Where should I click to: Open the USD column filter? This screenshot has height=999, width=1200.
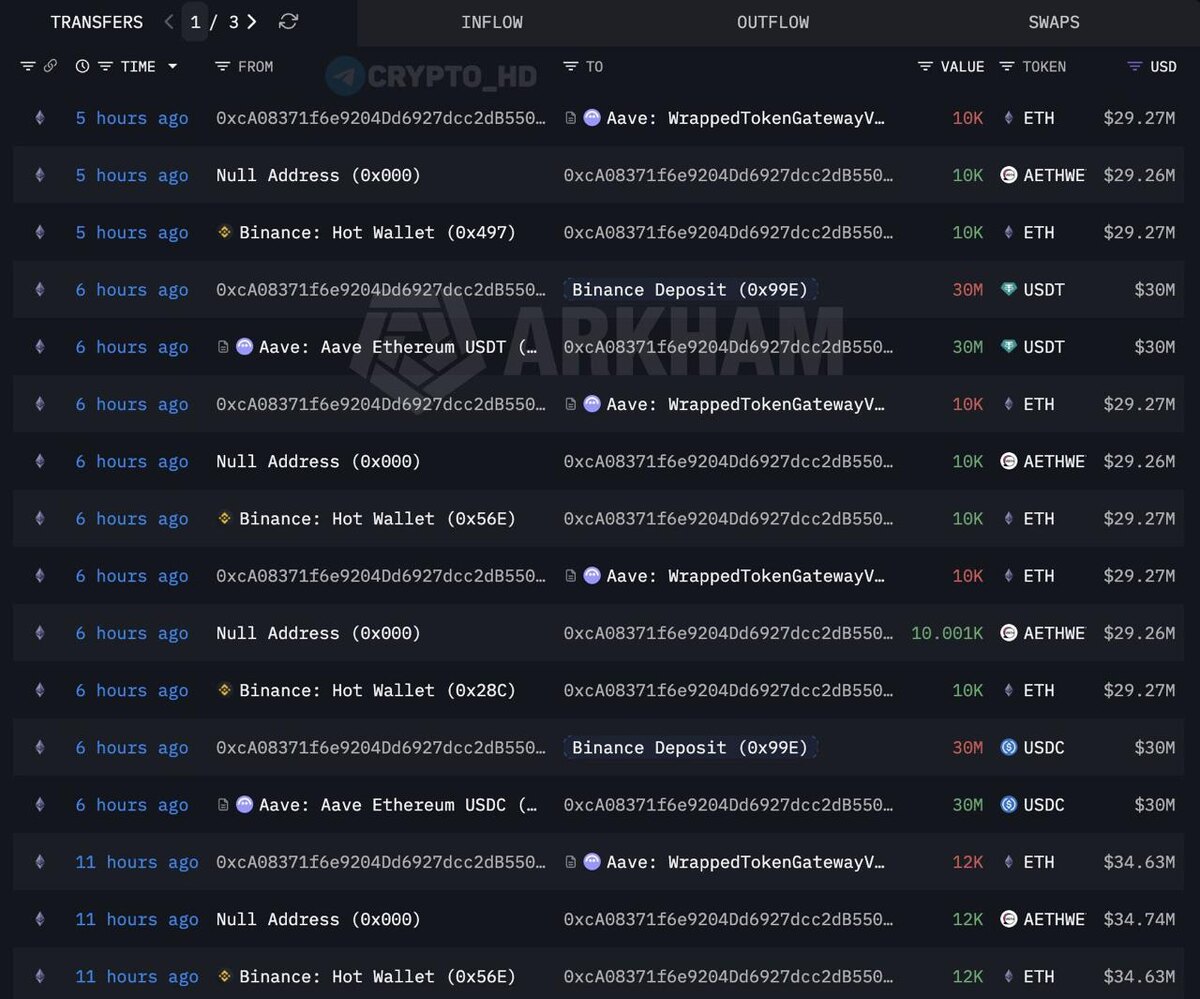pyautogui.click(x=1134, y=67)
